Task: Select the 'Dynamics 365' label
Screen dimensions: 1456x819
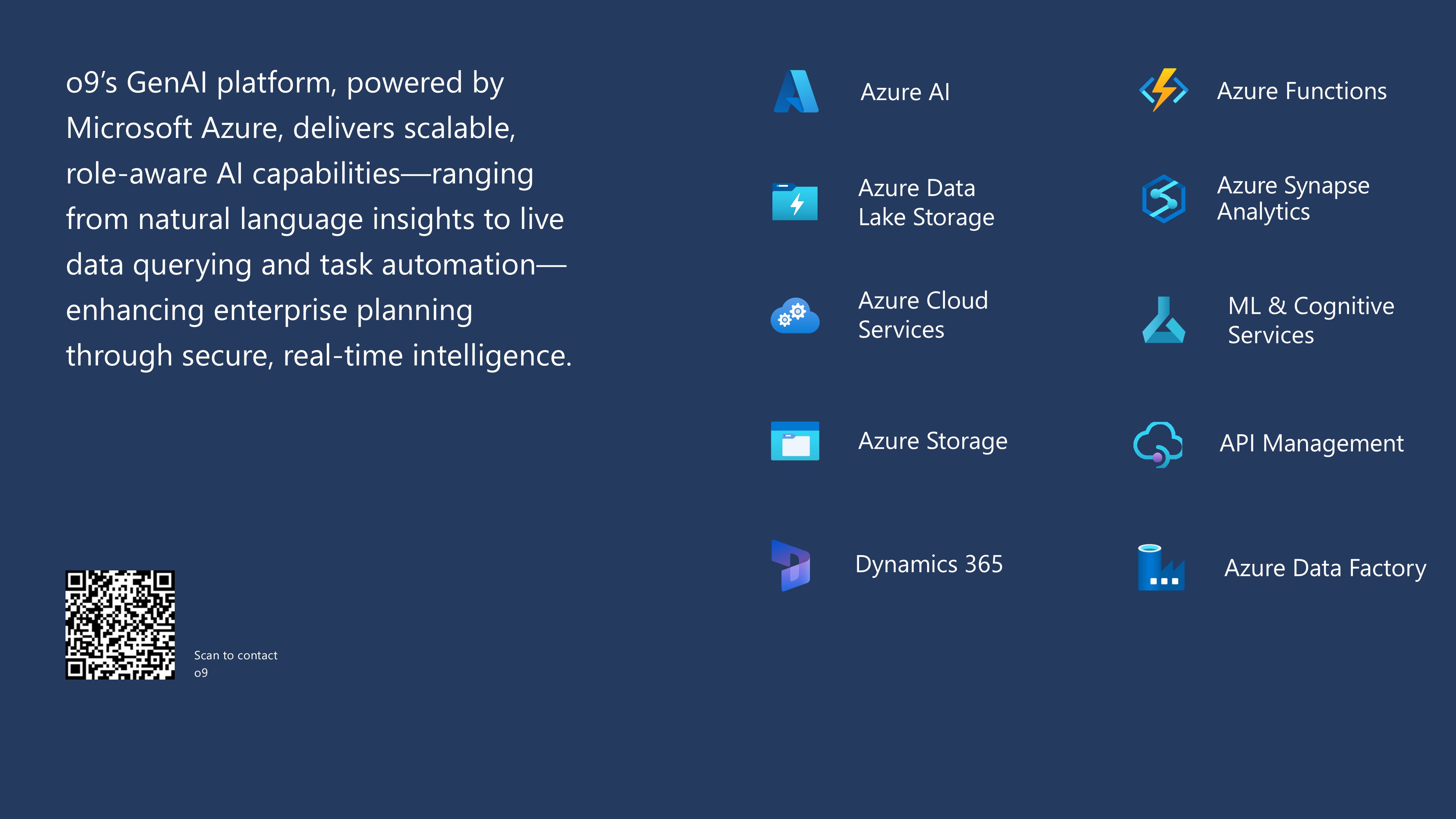Action: coord(929,564)
